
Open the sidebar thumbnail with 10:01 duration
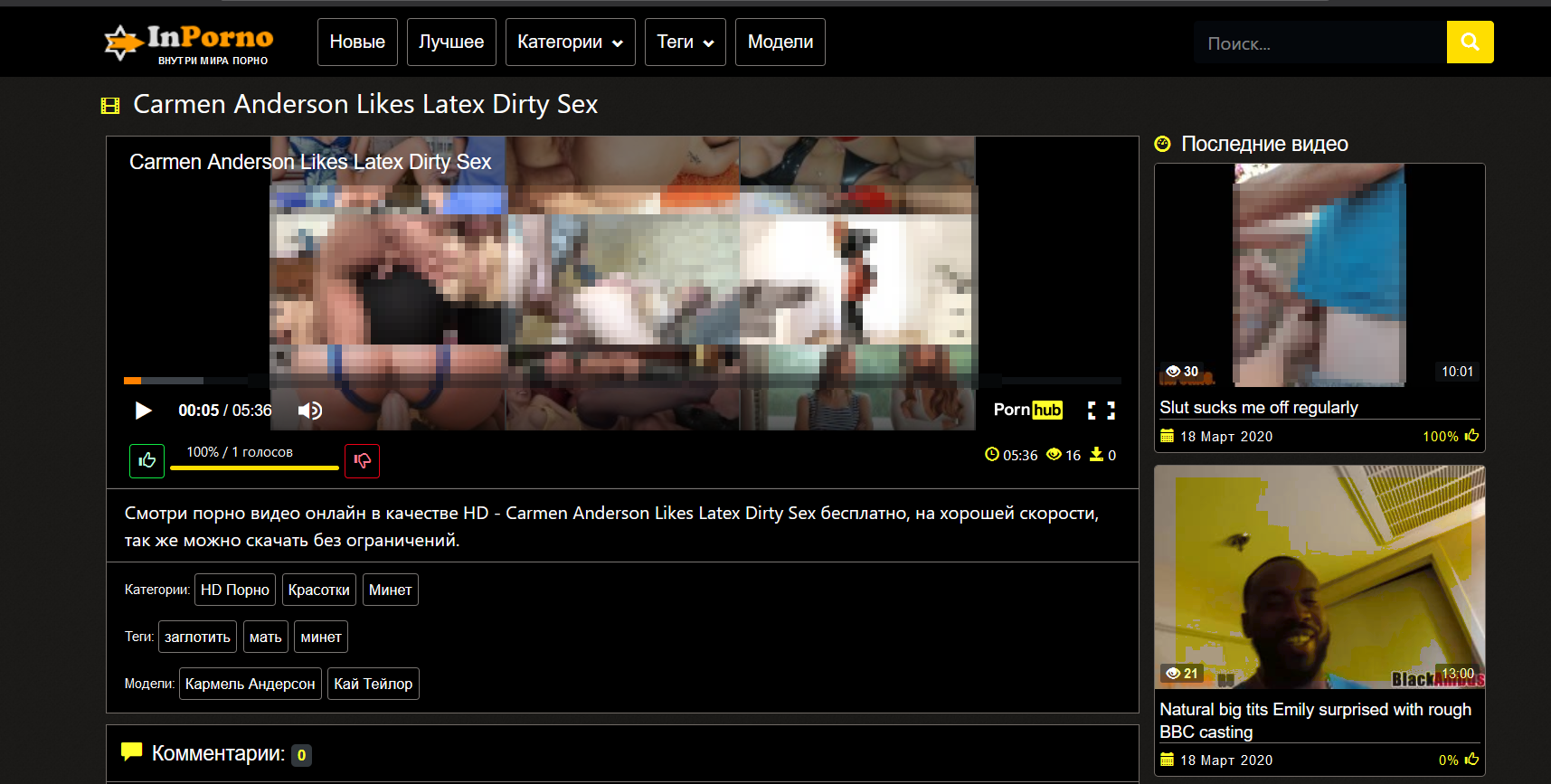[1319, 275]
